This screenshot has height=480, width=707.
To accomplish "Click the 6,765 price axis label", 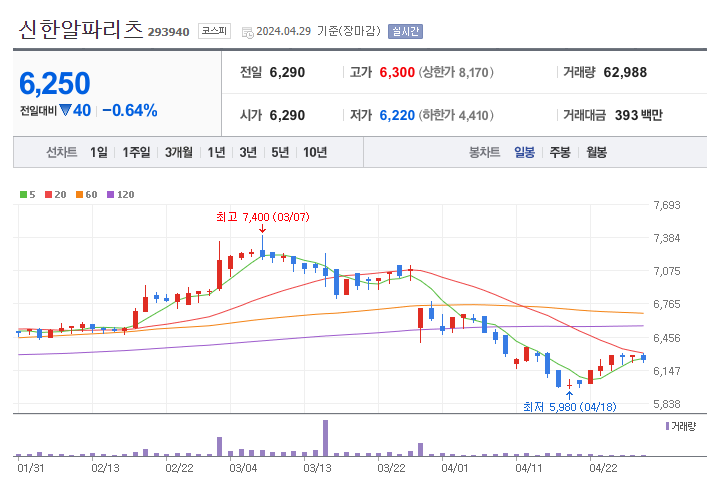I will point(667,304).
